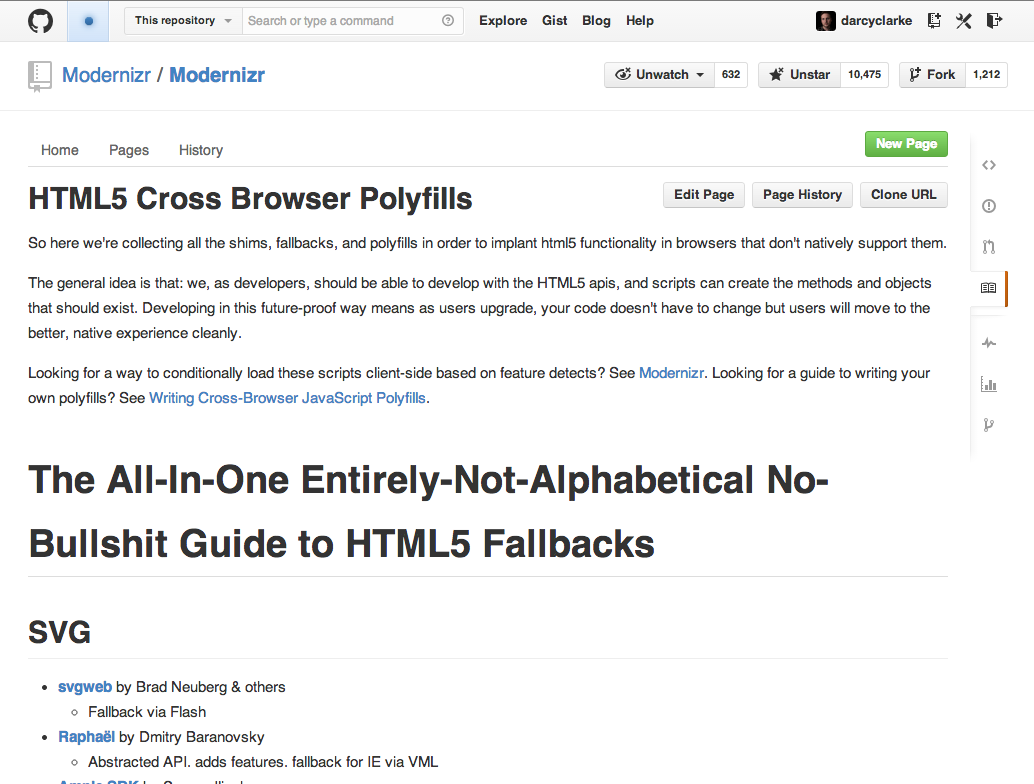Expand the Unwatch dropdown
This screenshot has width=1034, height=784.
659,75
